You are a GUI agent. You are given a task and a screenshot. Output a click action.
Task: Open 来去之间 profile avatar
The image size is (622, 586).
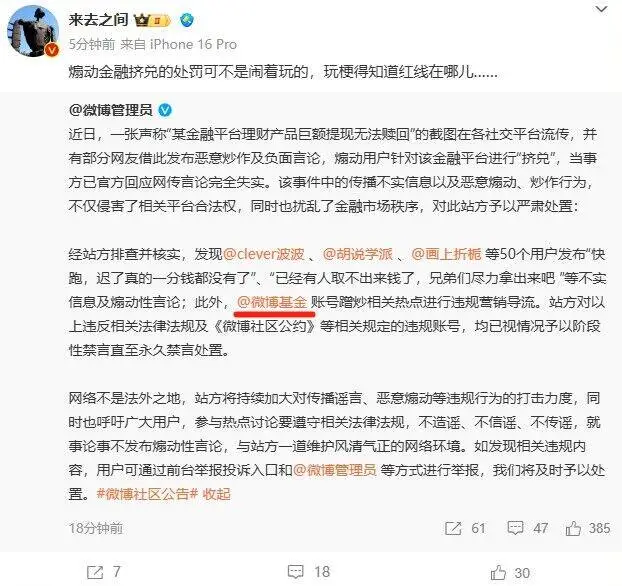pos(33,32)
